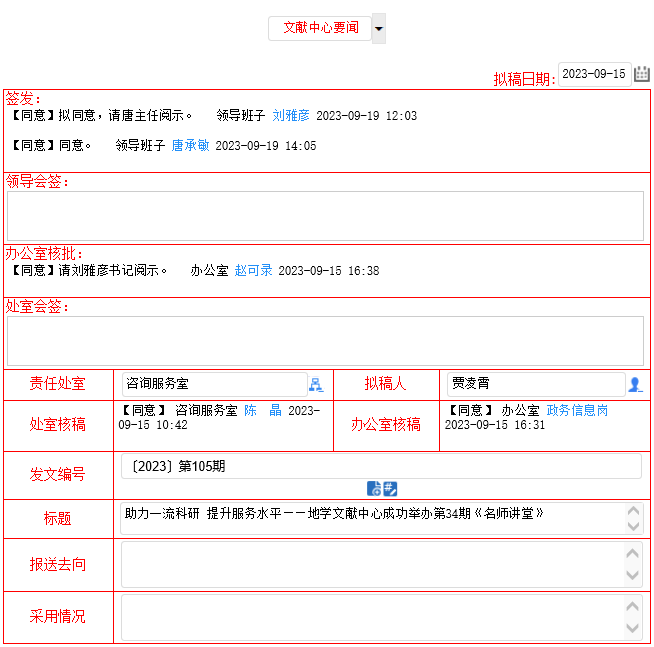The width and height of the screenshot is (654, 647).
Task: Click the 拟稿日期 date field
Action: 594,74
